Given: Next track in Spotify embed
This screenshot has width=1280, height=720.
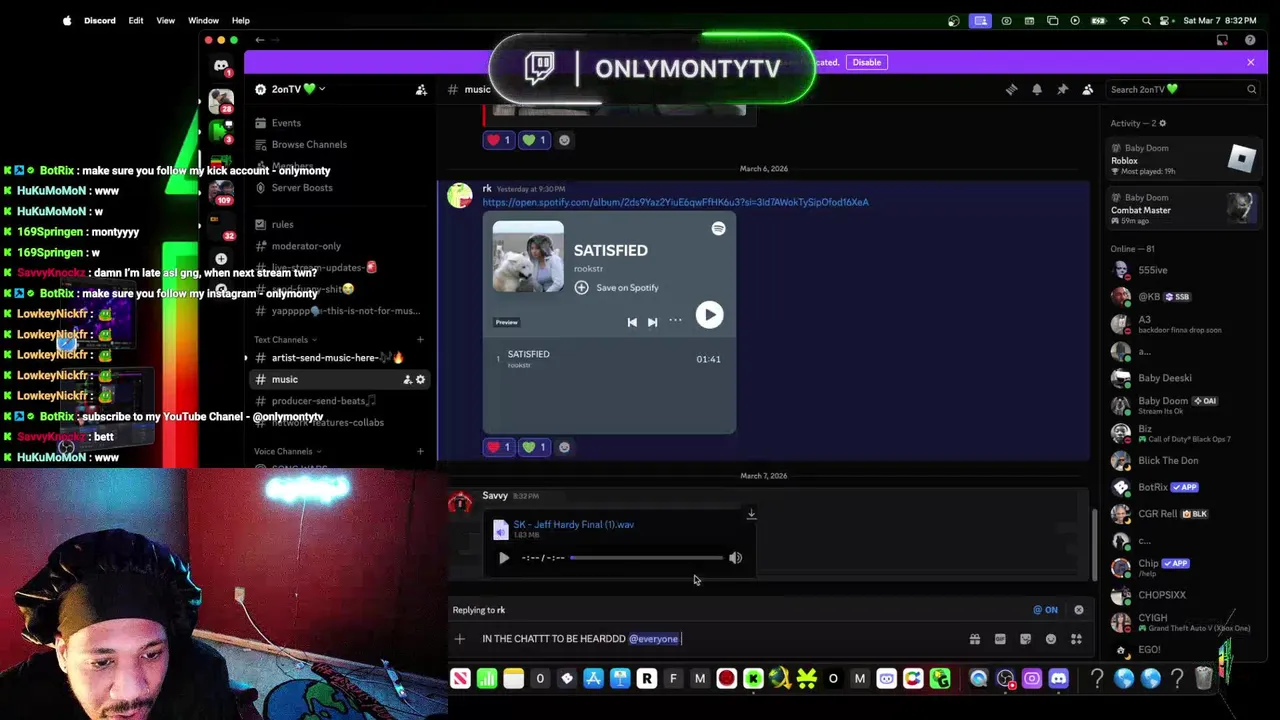Looking at the screenshot, I should [x=652, y=322].
